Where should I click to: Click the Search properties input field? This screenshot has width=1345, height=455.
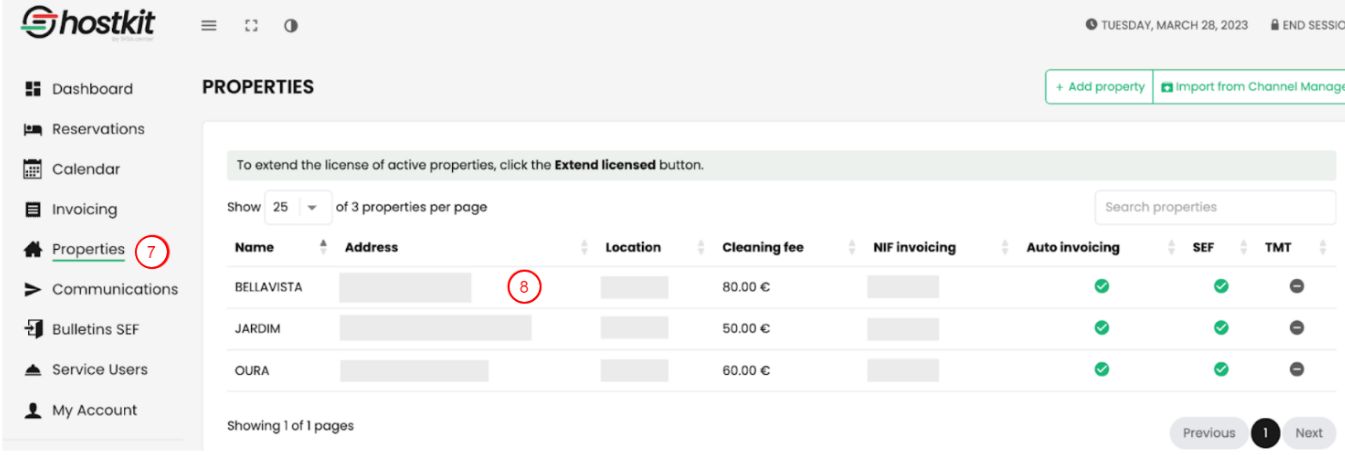tap(1214, 207)
